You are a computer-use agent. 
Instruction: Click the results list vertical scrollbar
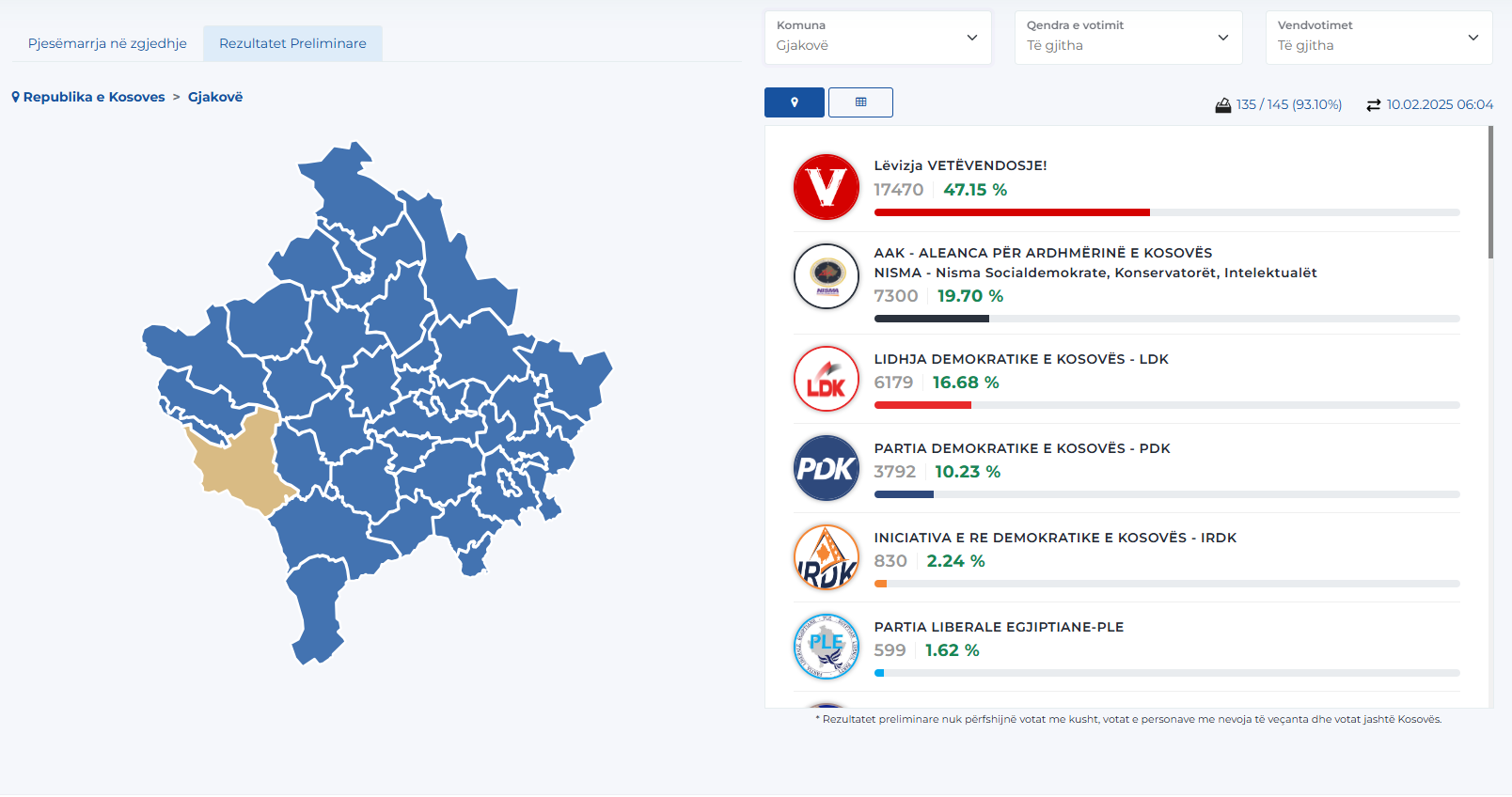[x=1490, y=193]
